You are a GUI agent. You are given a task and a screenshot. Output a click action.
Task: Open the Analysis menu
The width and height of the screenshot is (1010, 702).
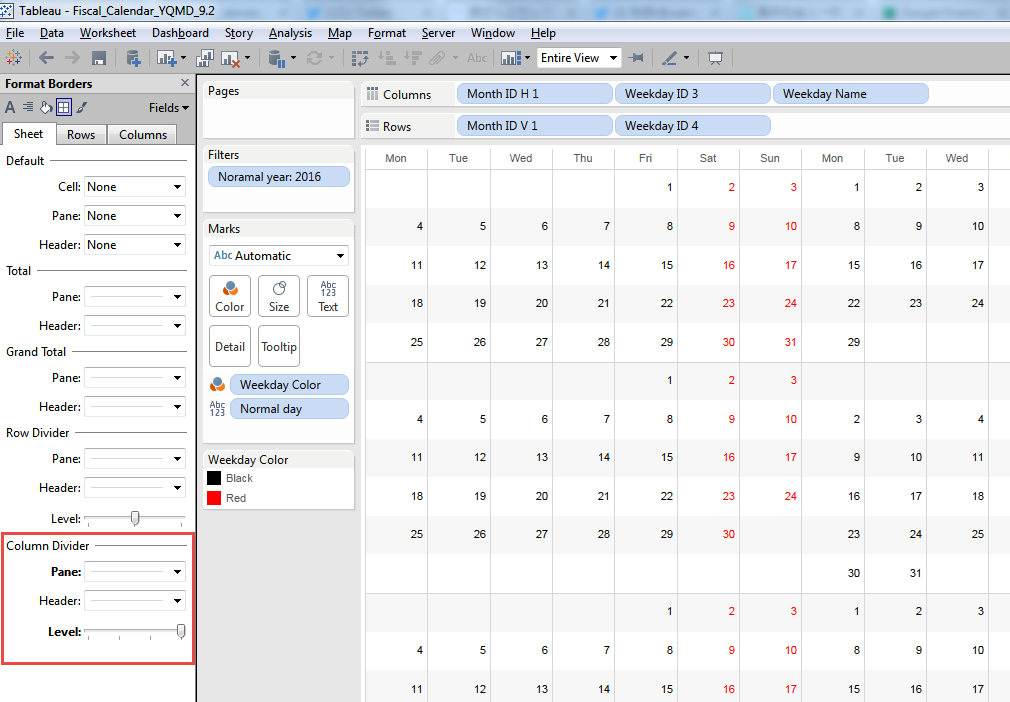coord(291,33)
